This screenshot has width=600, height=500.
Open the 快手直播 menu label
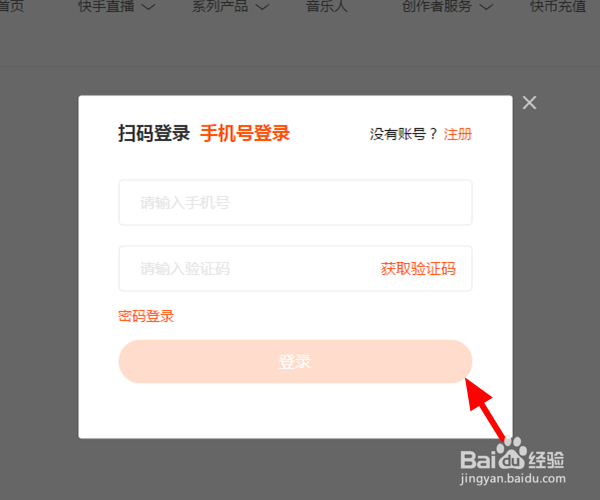pyautogui.click(x=106, y=6)
